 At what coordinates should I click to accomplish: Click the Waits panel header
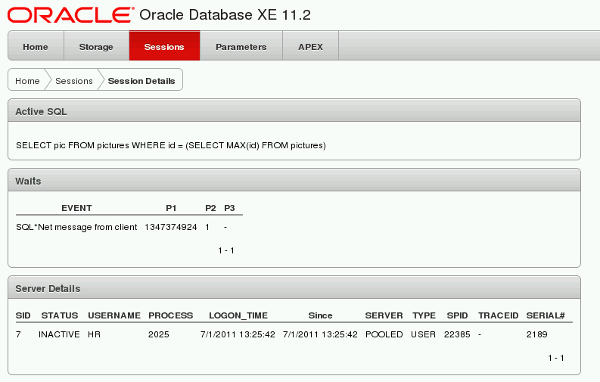(x=294, y=181)
